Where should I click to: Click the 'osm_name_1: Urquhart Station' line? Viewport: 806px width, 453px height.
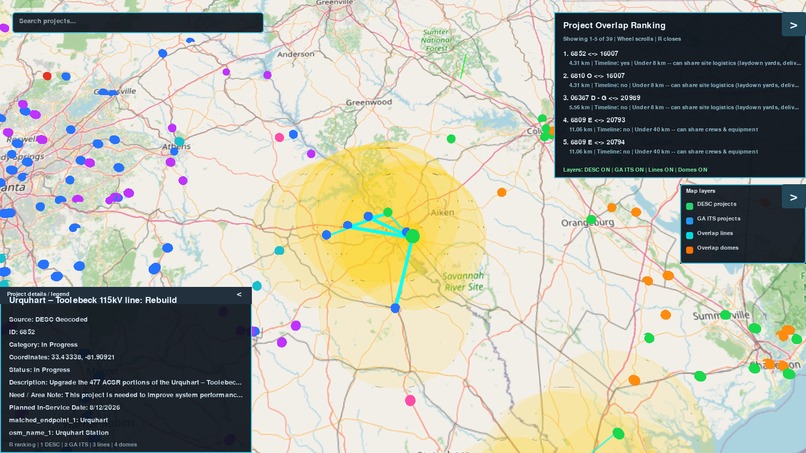click(59, 433)
